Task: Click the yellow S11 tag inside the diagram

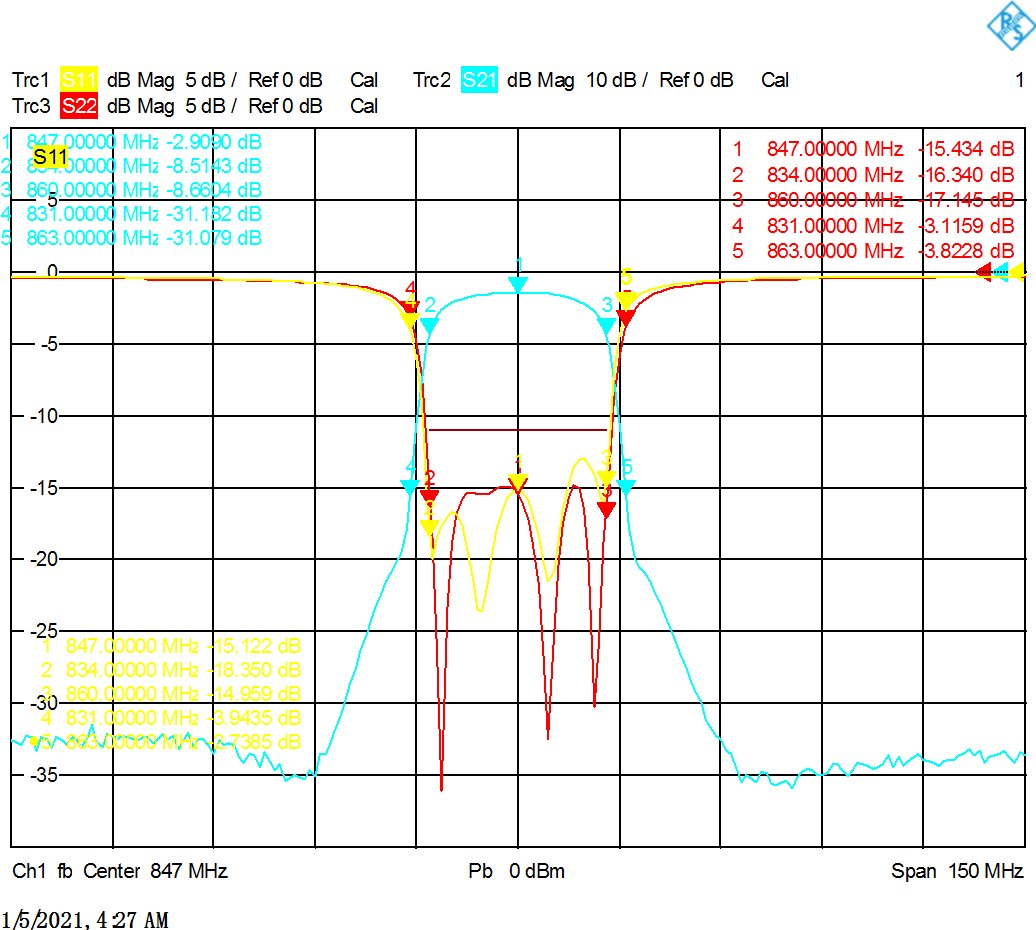Action: tap(50, 157)
